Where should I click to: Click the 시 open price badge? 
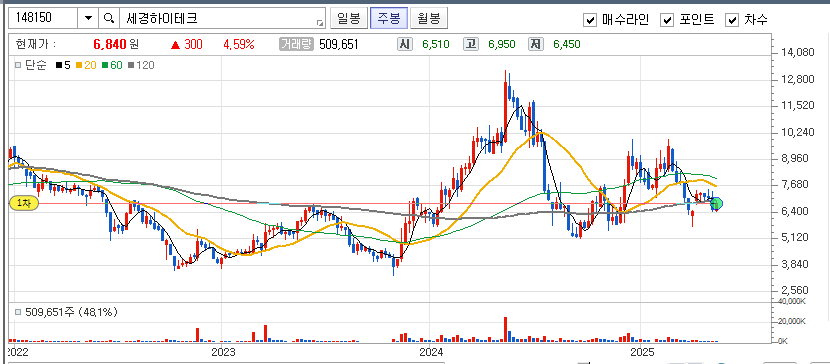[404, 44]
